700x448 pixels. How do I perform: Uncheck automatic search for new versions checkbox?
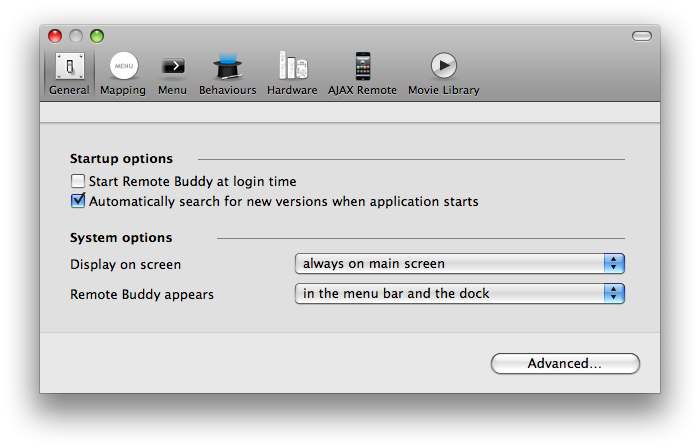point(78,201)
